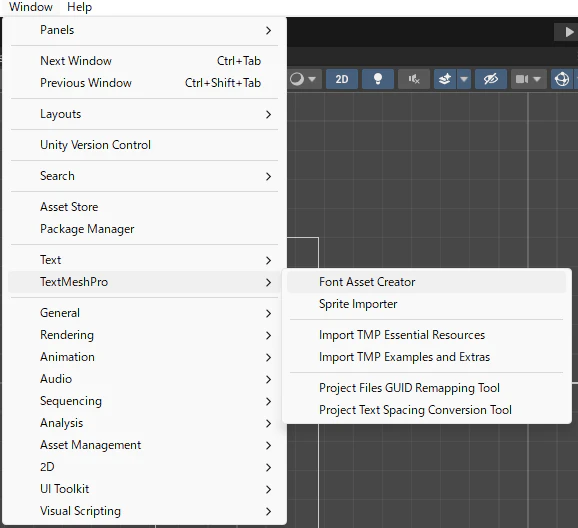The width and height of the screenshot is (578, 528).
Task: Open the Package Manager
Action: pos(144,229)
